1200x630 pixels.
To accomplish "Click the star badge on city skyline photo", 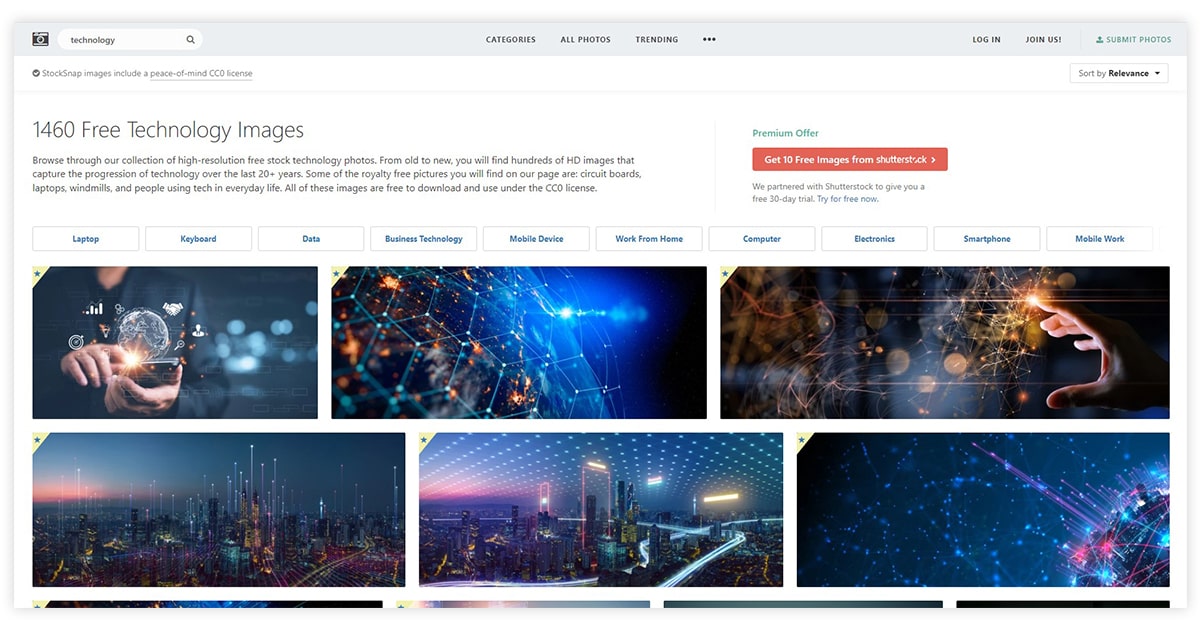I will click(x=38, y=438).
